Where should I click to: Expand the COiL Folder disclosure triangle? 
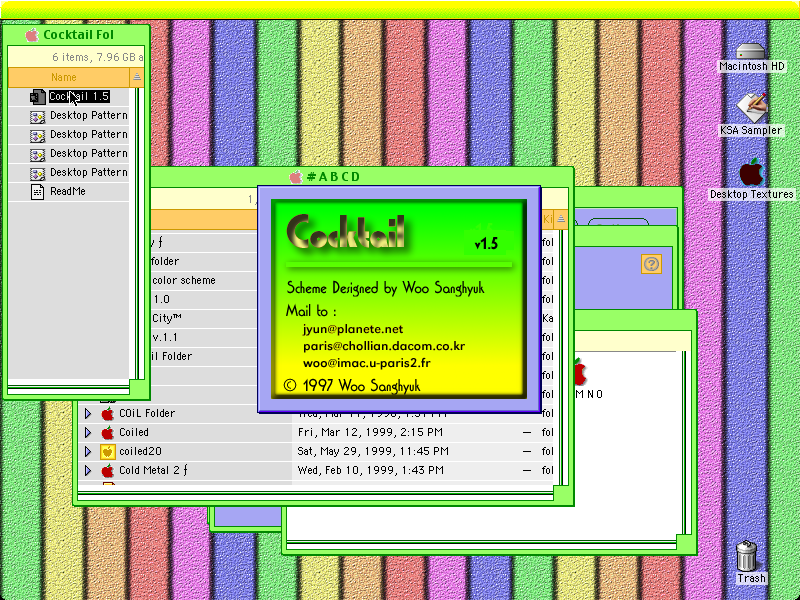click(88, 414)
